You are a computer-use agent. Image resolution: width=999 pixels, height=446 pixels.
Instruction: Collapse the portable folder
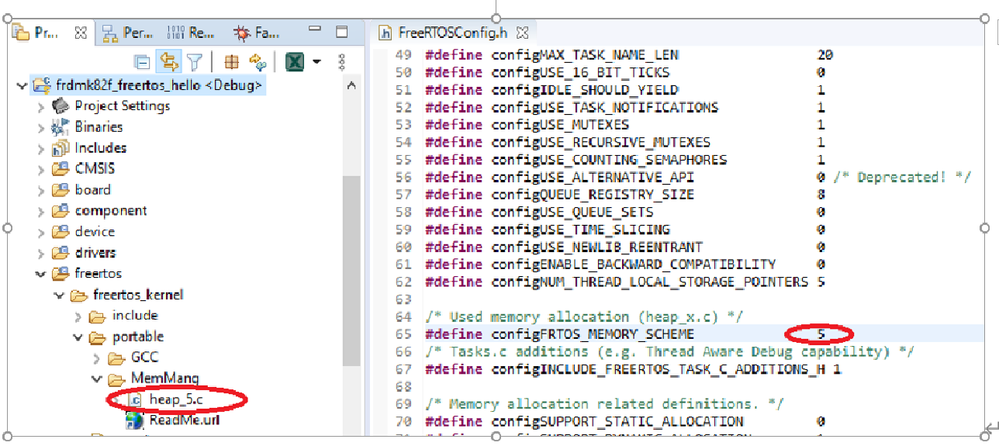[78, 337]
